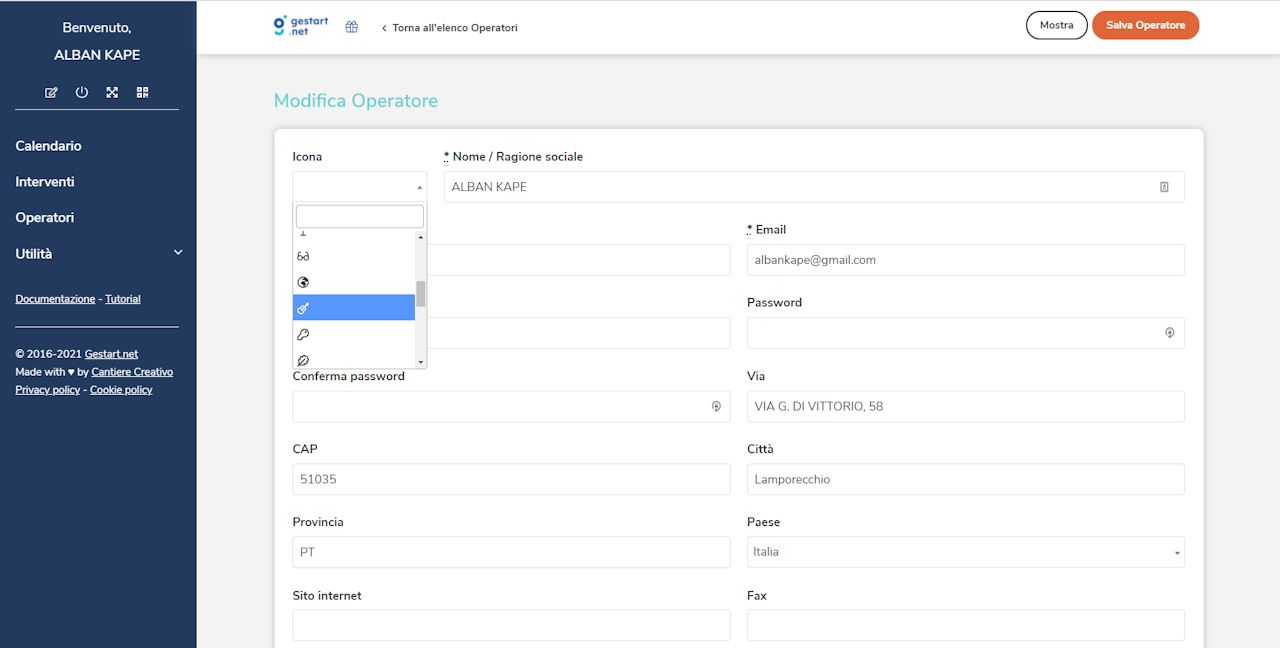Select the glasses icon in the list

pos(304,256)
